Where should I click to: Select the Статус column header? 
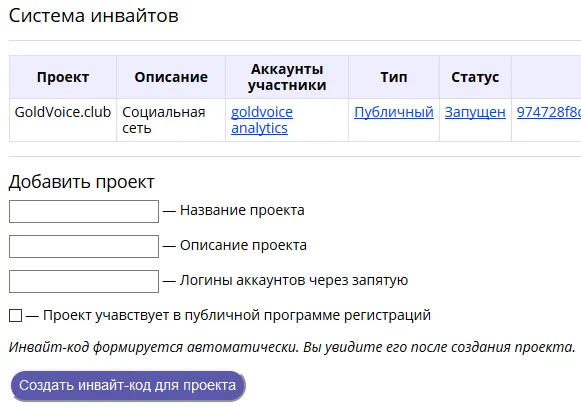[475, 77]
